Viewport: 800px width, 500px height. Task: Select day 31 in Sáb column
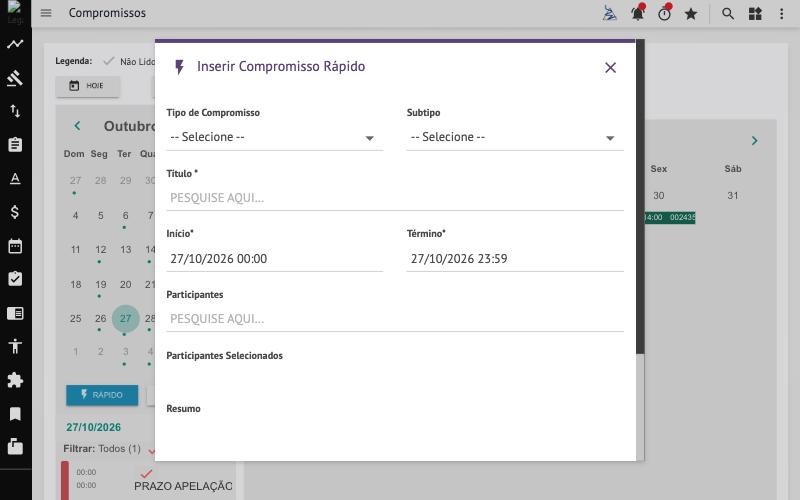pyautogui.click(x=733, y=195)
